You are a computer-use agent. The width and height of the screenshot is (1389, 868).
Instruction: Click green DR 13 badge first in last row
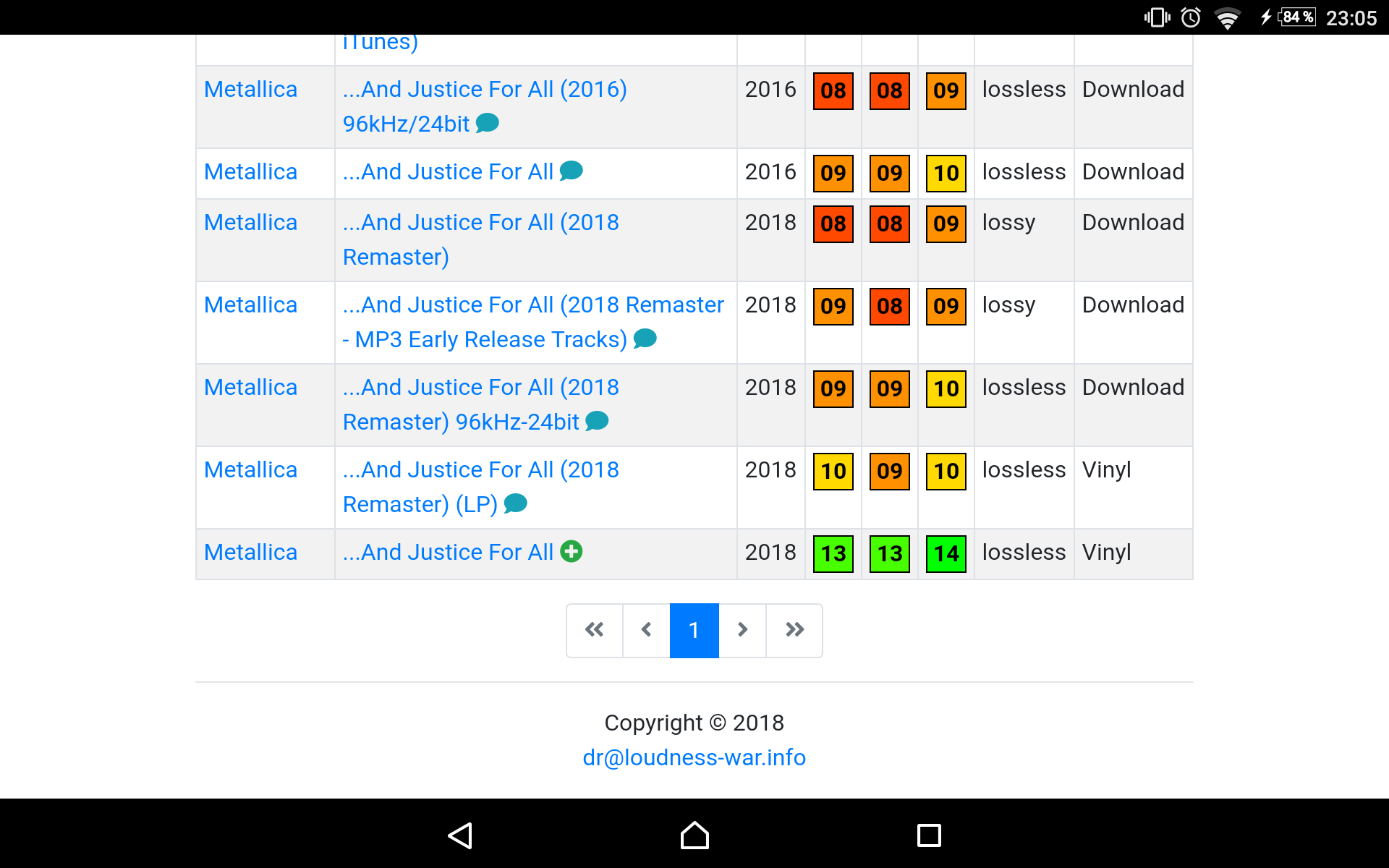pos(833,554)
